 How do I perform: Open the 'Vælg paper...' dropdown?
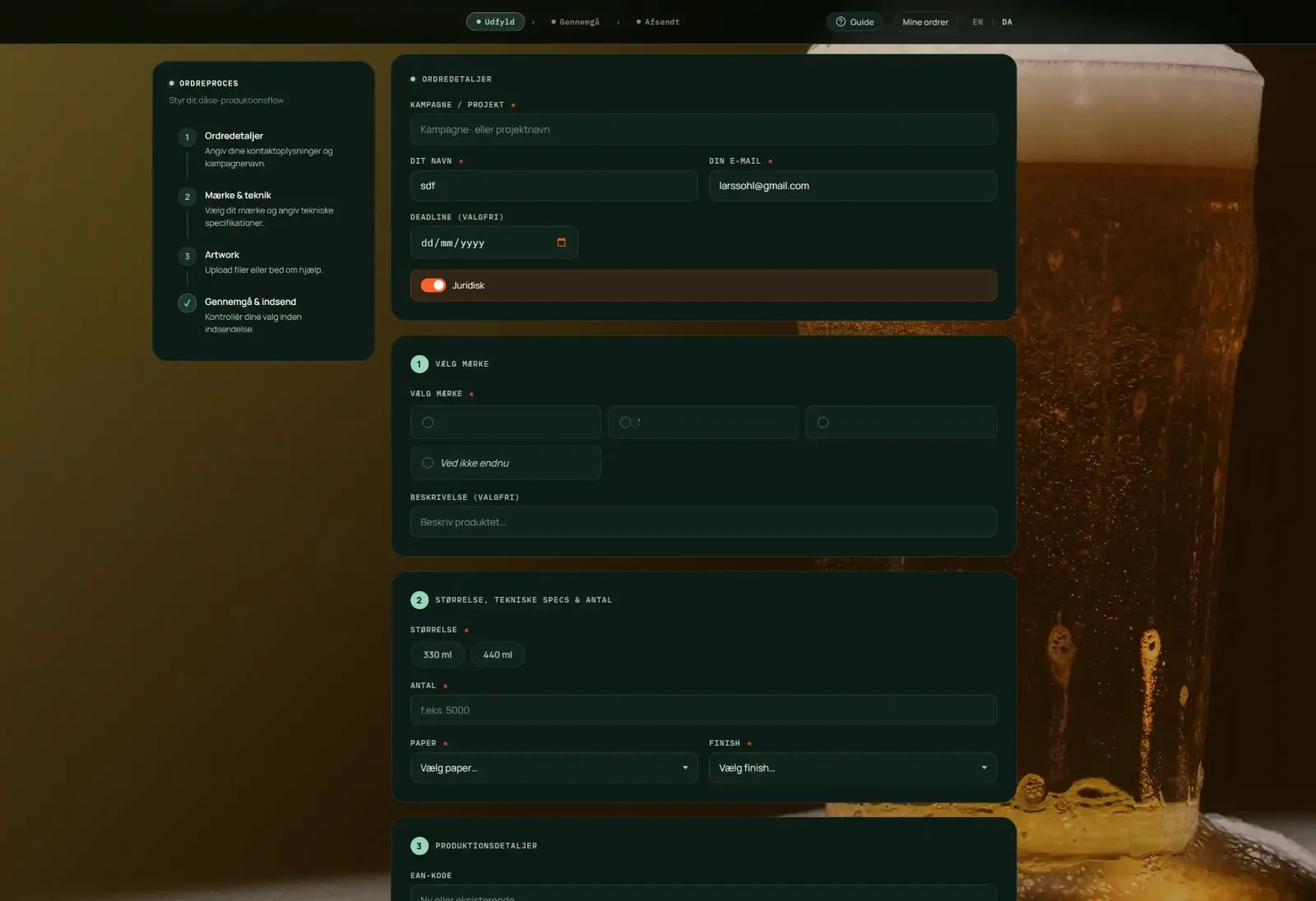[x=554, y=768]
